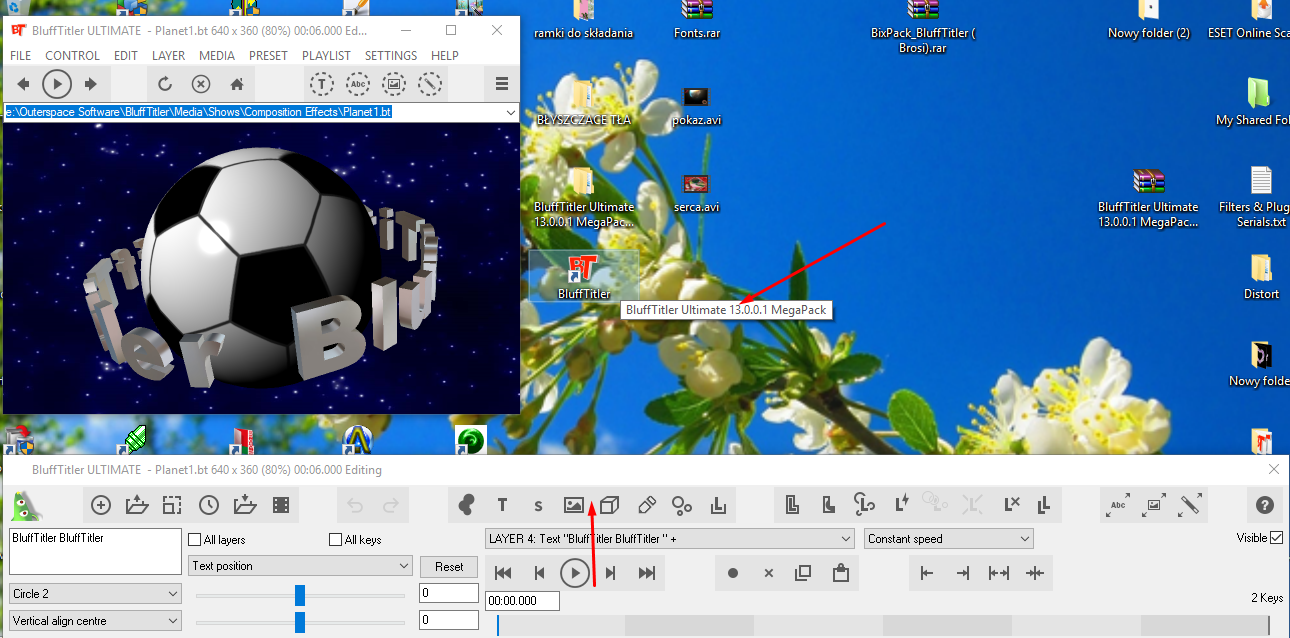Click the home icon in the preview toolbar

237,84
